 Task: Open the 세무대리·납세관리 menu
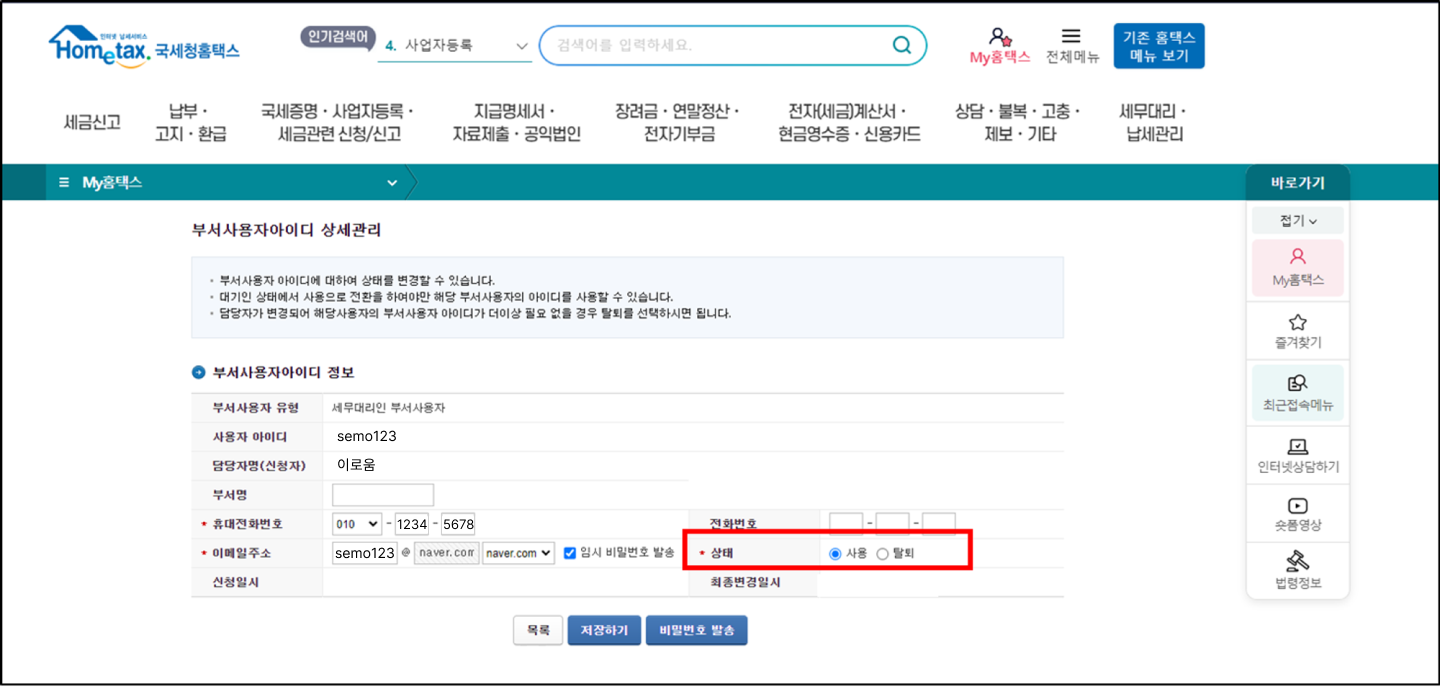1152,122
